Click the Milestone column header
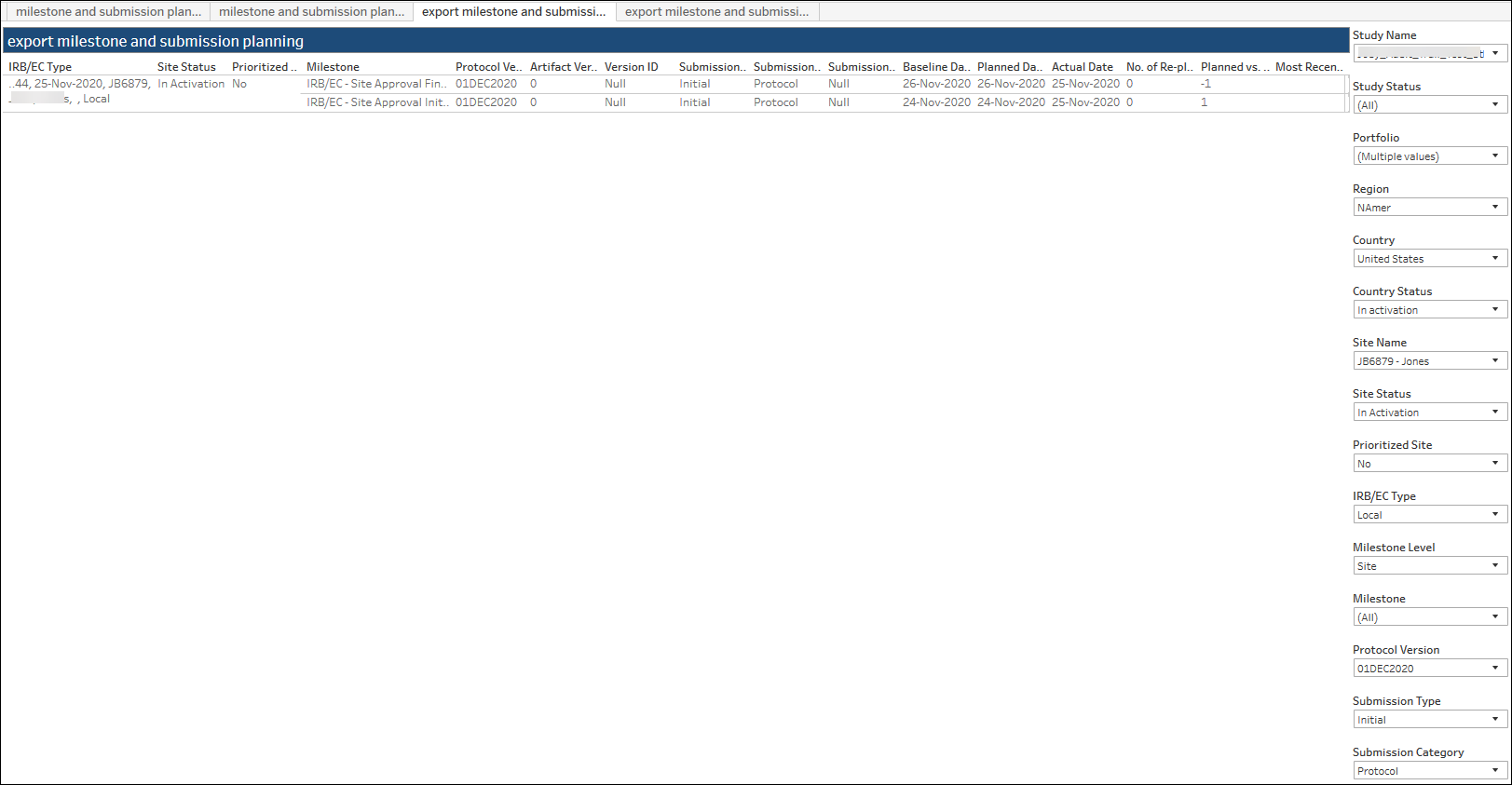Viewport: 1512px width, 785px height. 333,67
